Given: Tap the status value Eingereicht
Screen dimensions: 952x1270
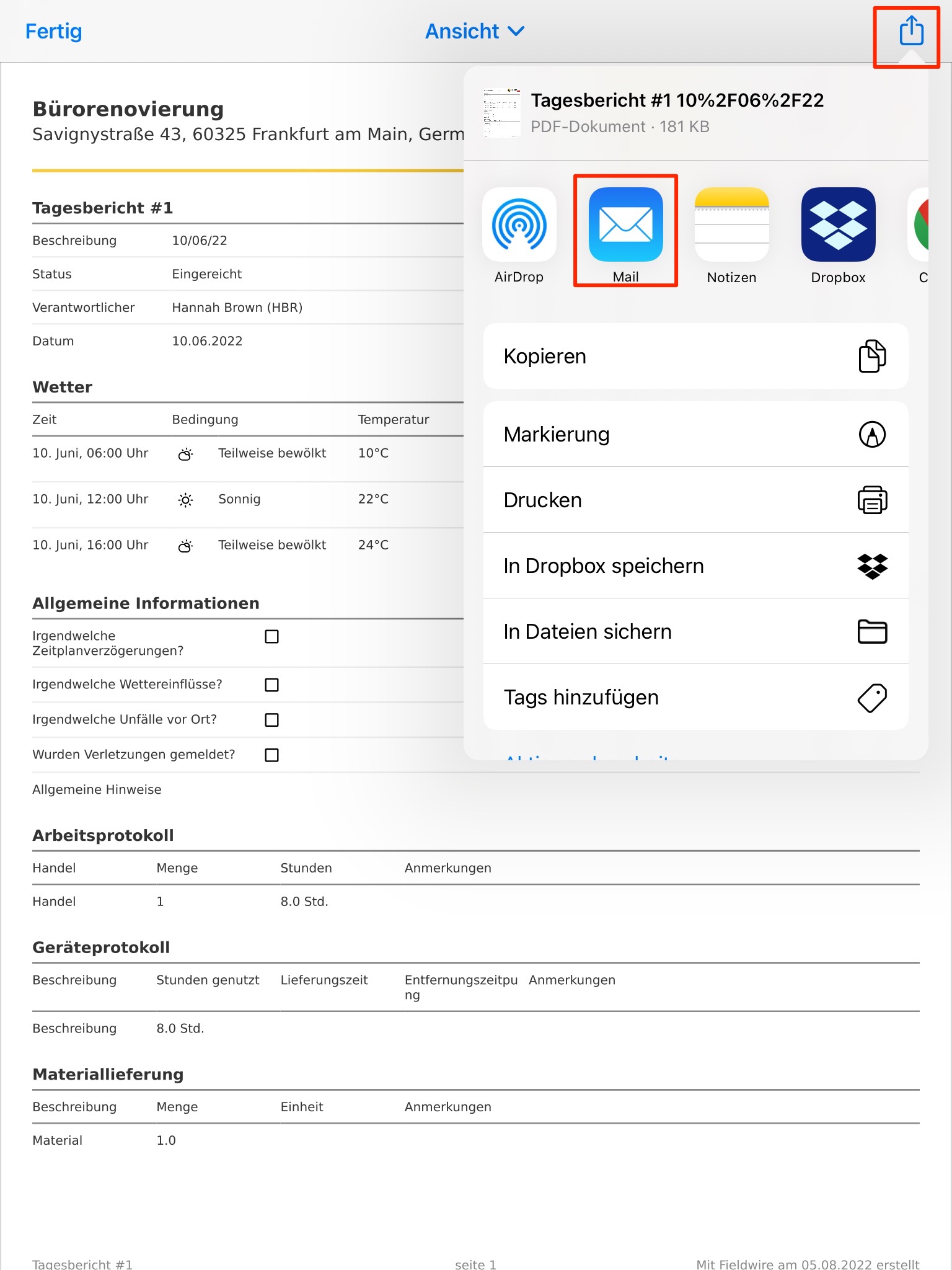Looking at the screenshot, I should (206, 274).
